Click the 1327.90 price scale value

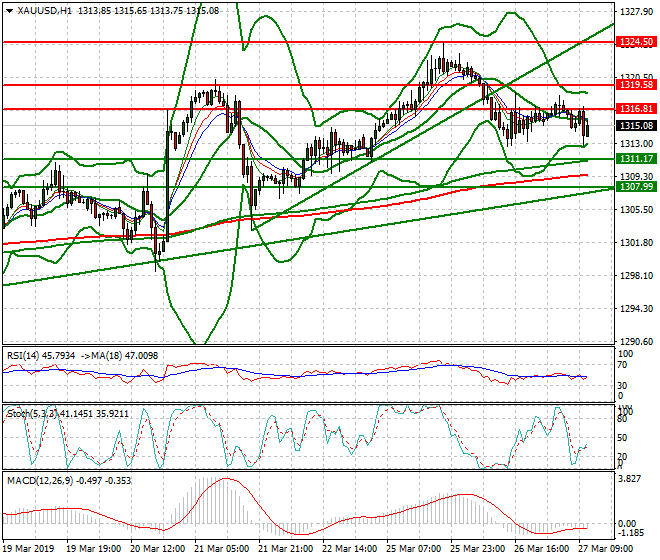[637, 12]
